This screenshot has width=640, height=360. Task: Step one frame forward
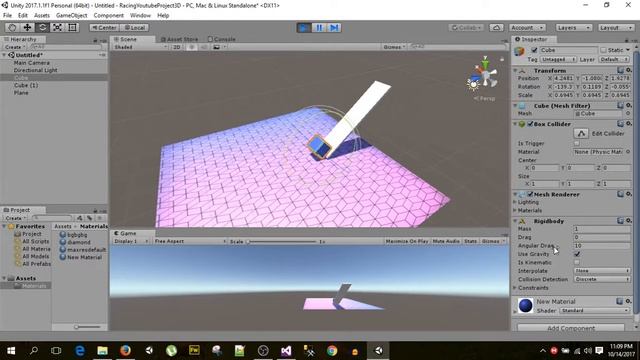(334, 27)
